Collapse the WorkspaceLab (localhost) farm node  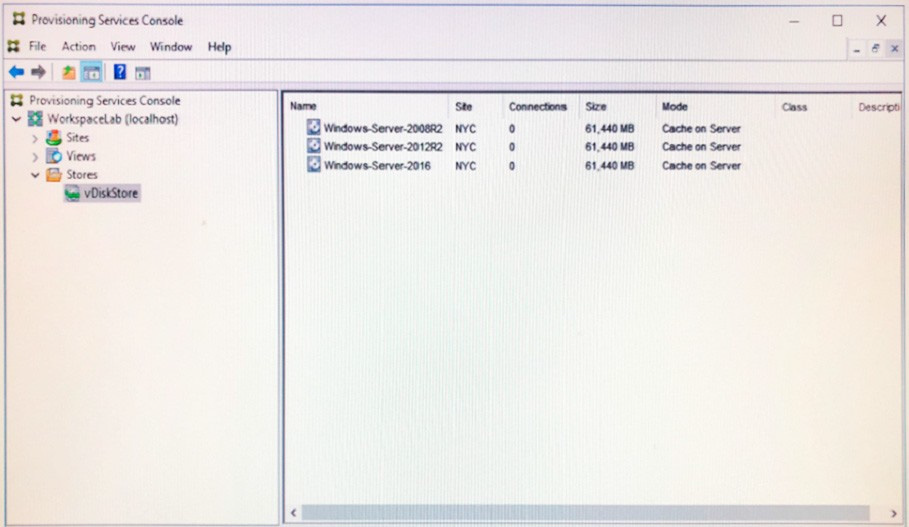(16, 119)
